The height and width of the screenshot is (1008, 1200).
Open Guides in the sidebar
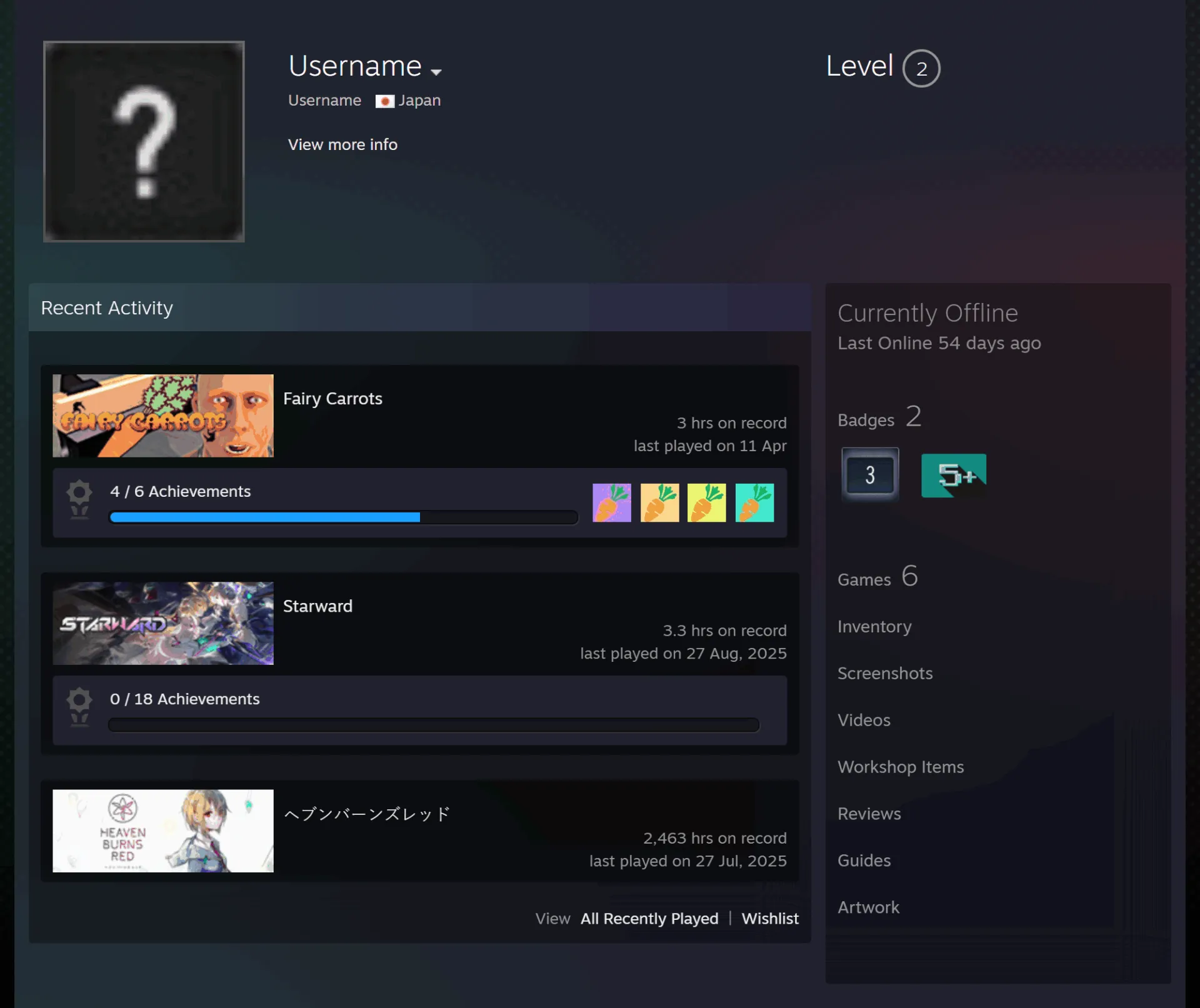(x=864, y=861)
